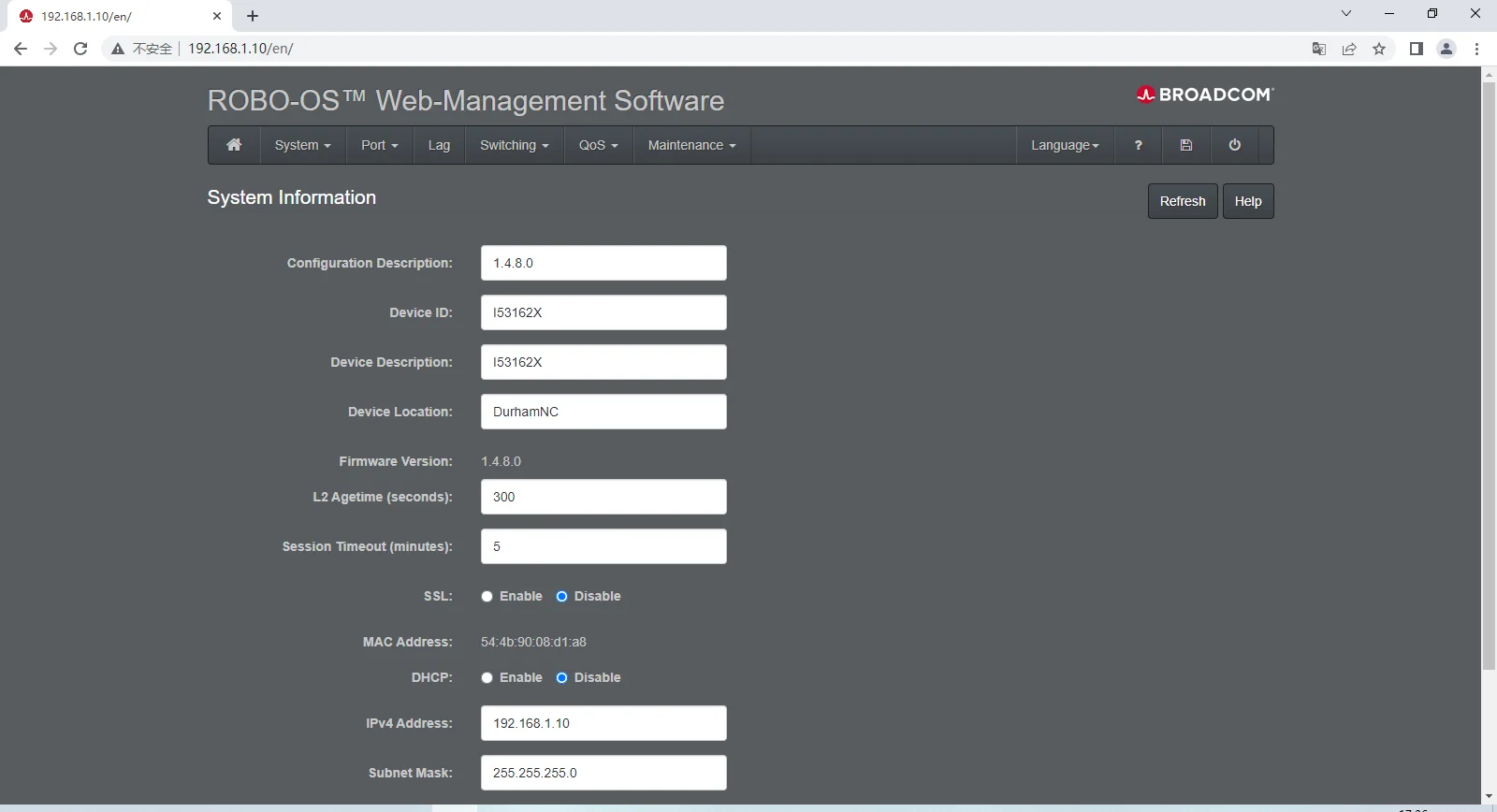1497x812 pixels.
Task: Click the not-secure warning icon in address bar
Action: click(x=118, y=49)
